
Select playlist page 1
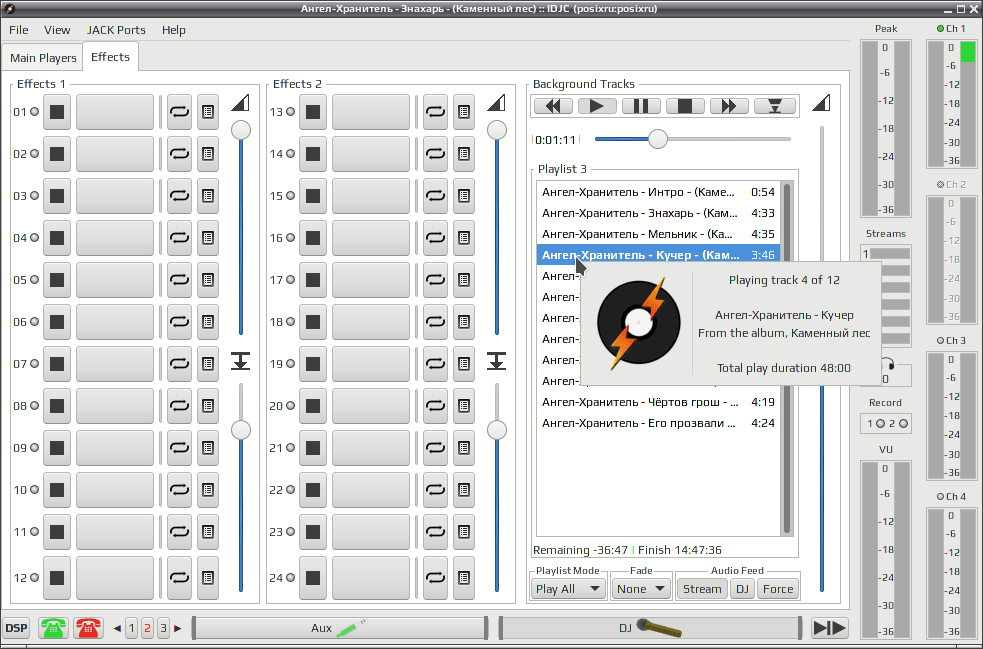132,628
